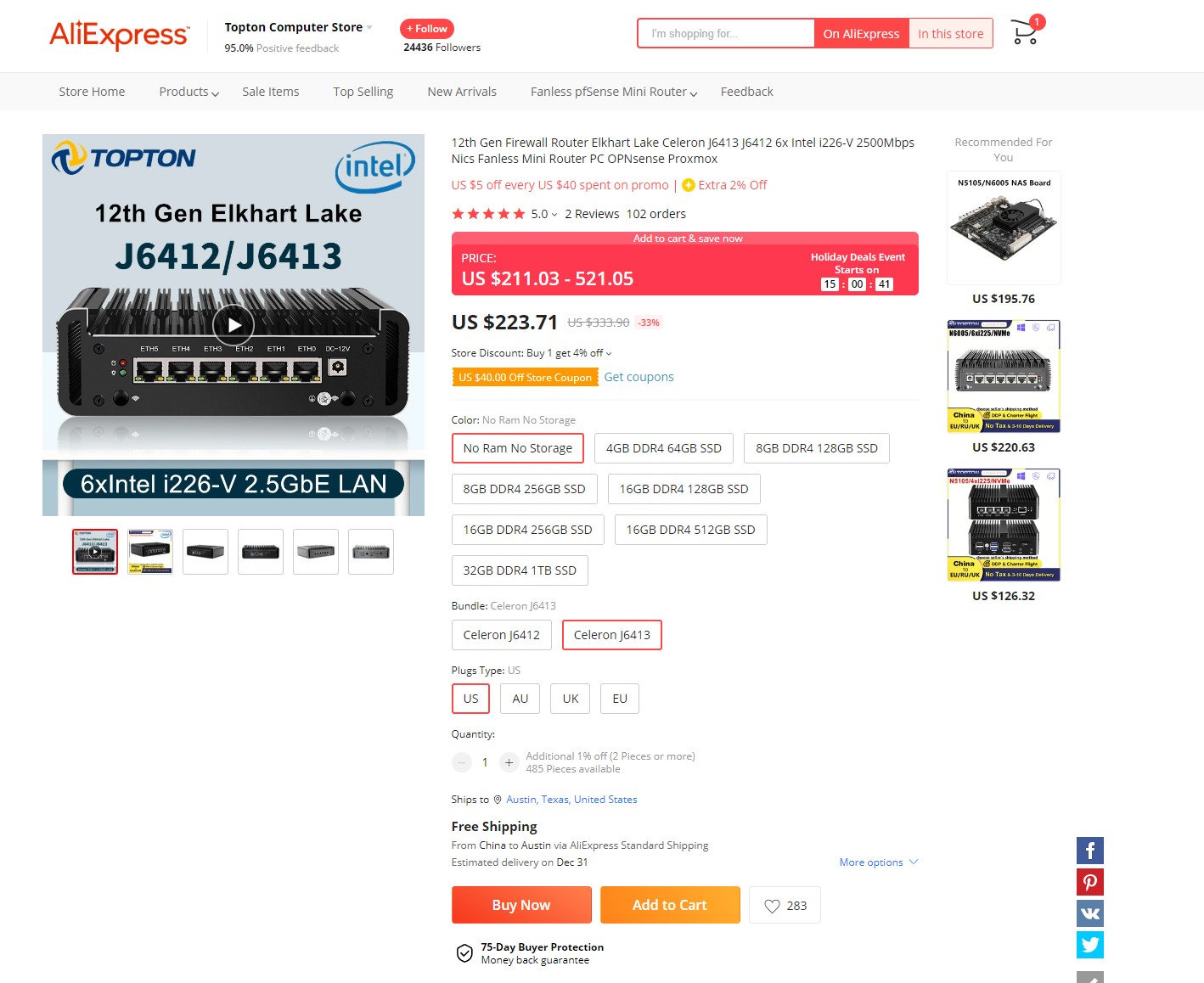Increase quantity with plus button
Screen dimensions: 1204x983
[509, 762]
